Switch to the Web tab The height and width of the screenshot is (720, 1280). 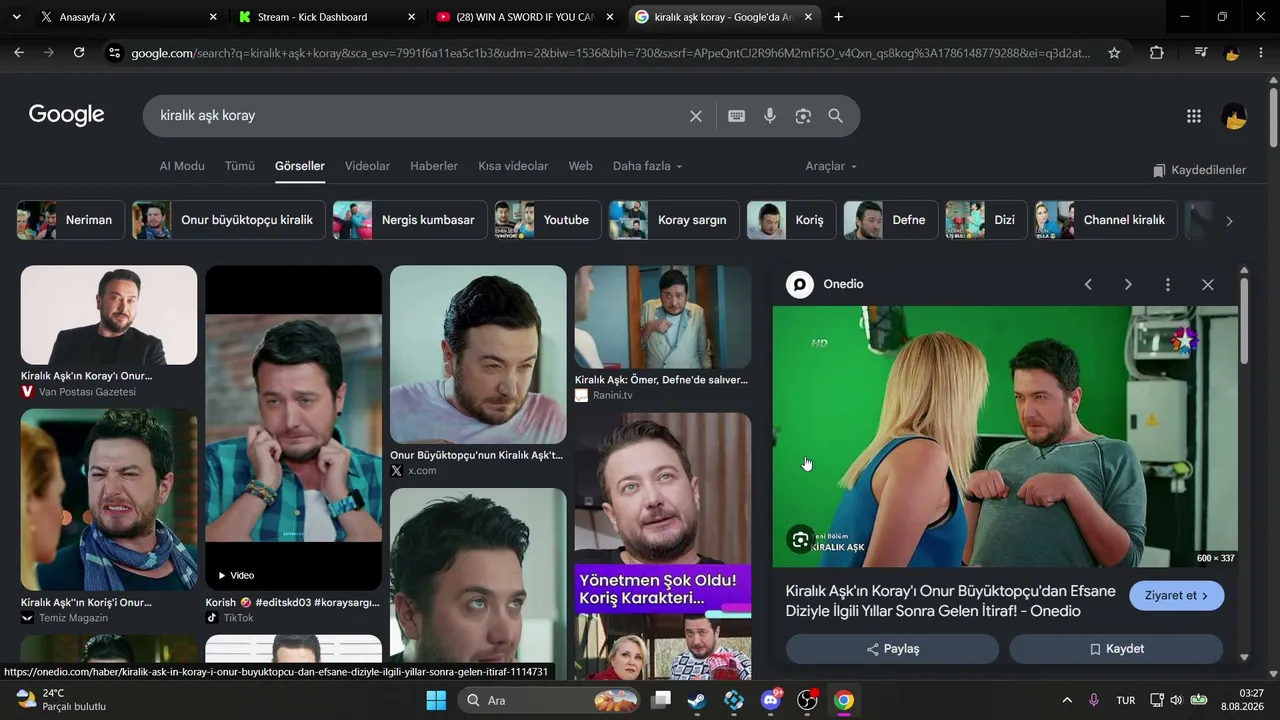581,166
